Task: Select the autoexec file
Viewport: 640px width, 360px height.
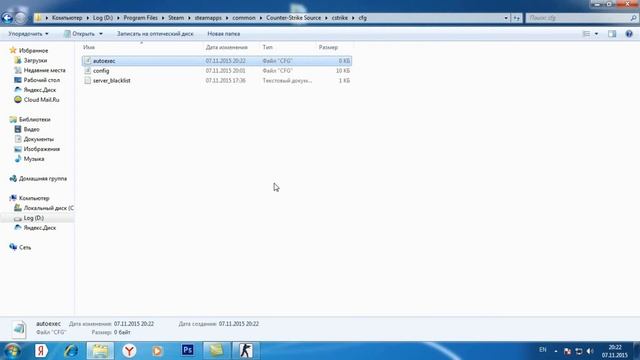Action: [216, 61]
